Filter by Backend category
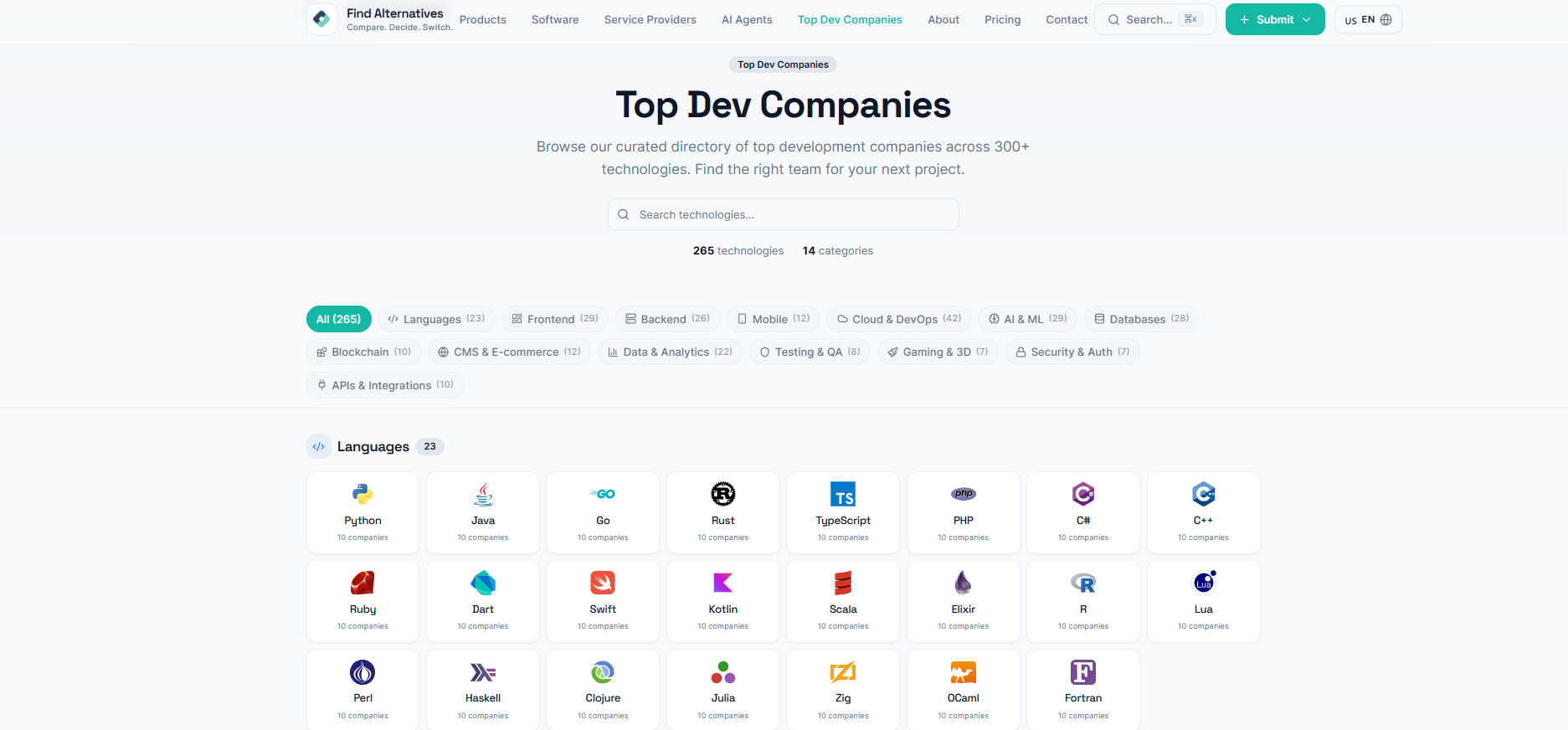The image size is (1568, 730). click(x=667, y=319)
